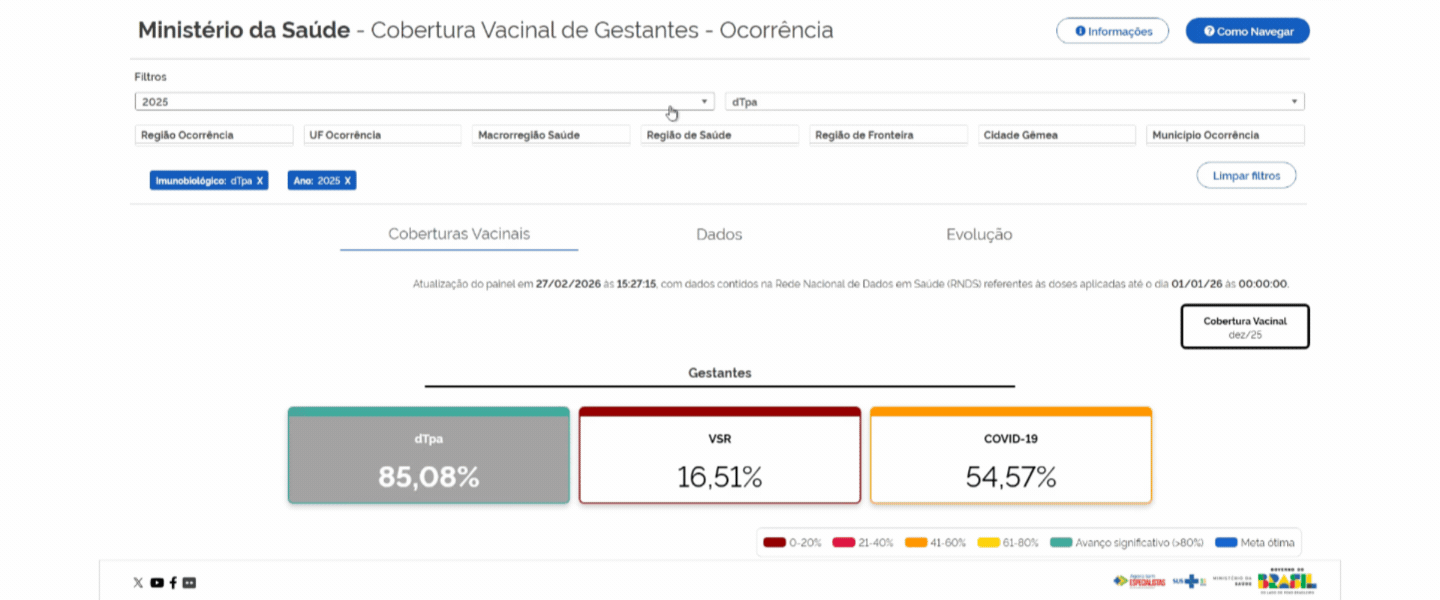Click the SUS logo in footer

(x=1190, y=581)
